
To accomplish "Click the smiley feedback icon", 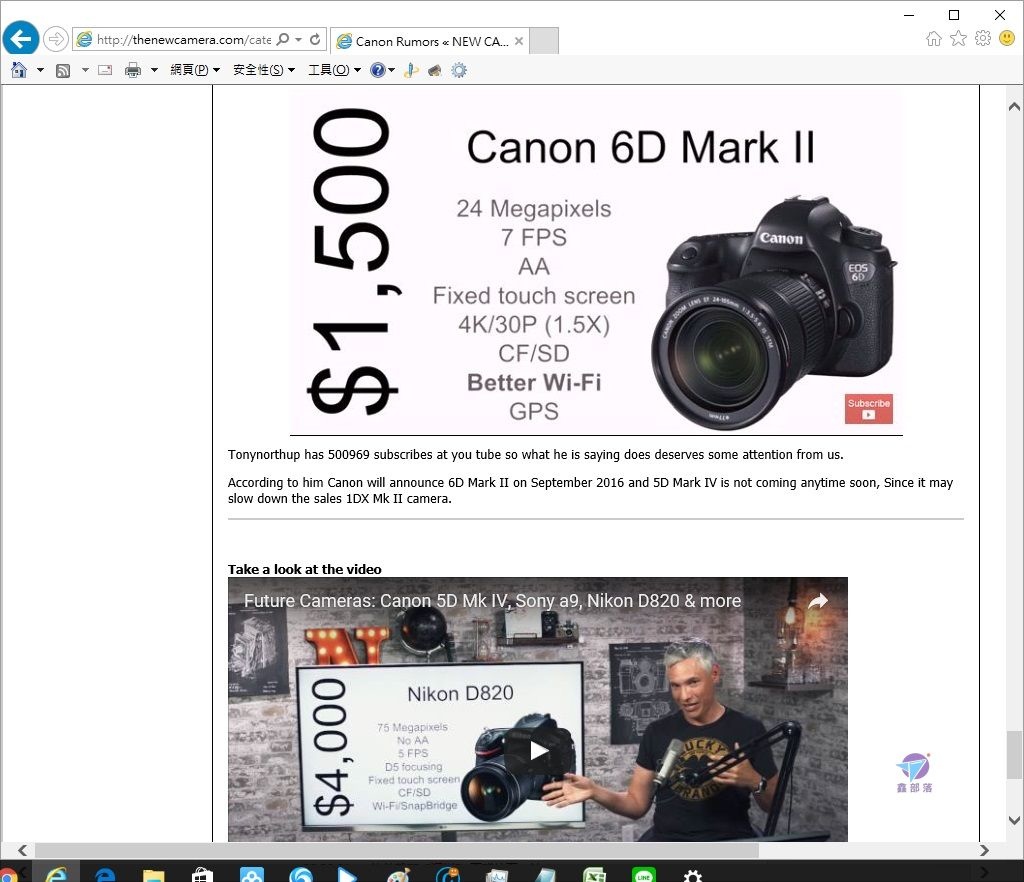I will [x=1008, y=39].
